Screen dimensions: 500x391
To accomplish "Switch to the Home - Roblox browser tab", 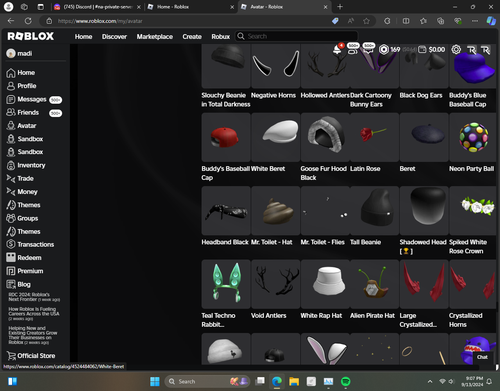I will coord(191,7).
